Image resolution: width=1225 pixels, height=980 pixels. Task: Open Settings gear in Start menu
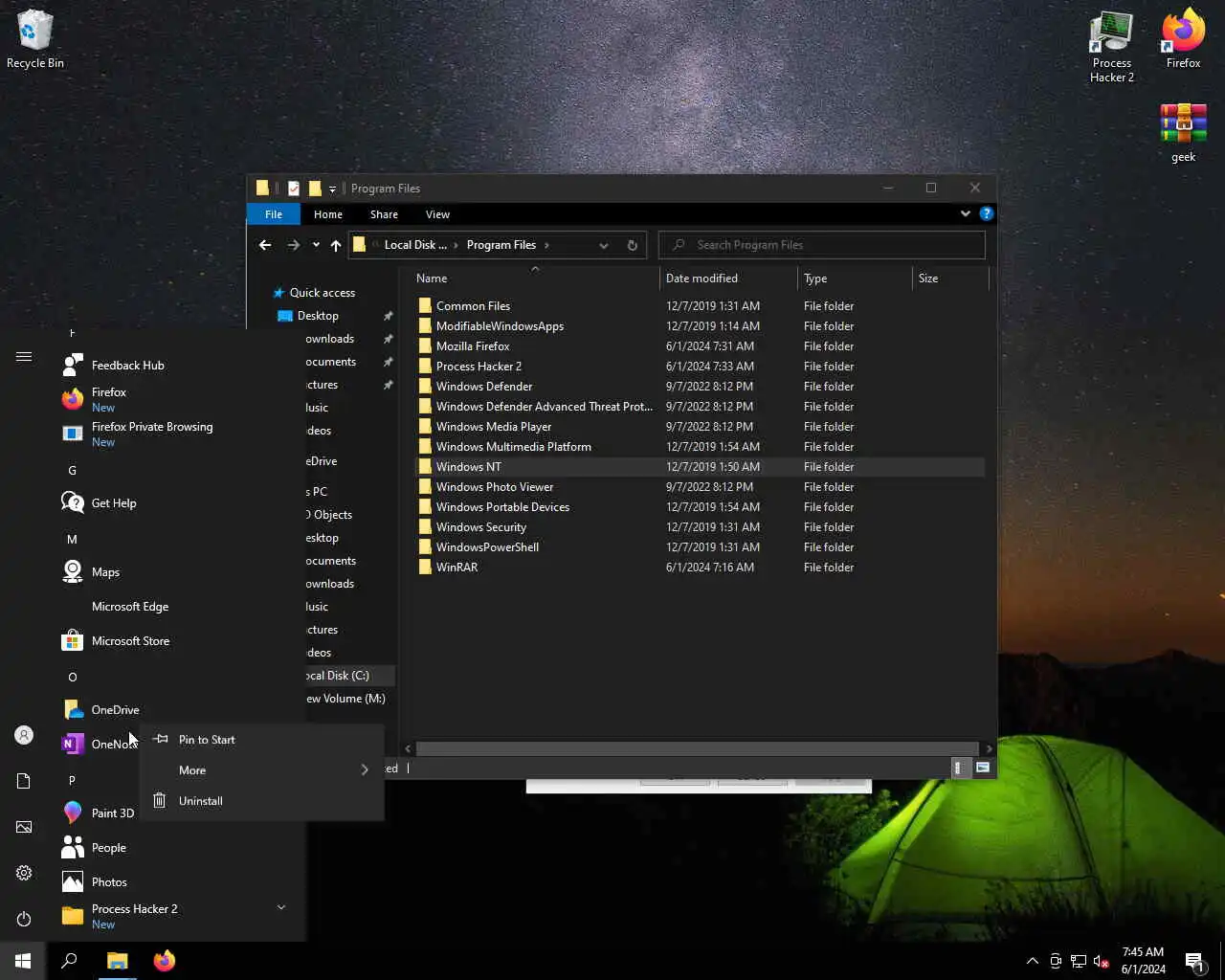[x=24, y=873]
